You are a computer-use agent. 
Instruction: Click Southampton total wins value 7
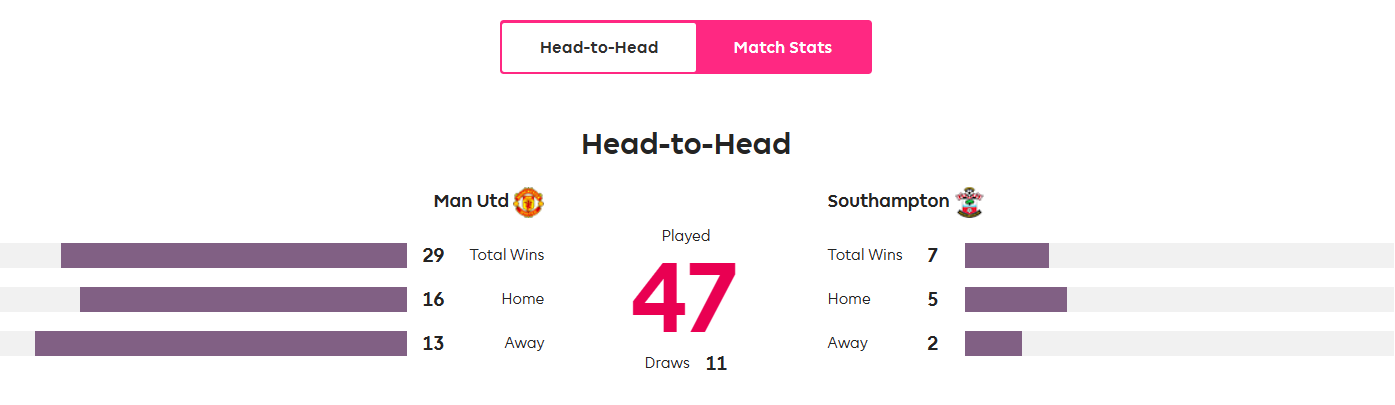[x=932, y=255]
